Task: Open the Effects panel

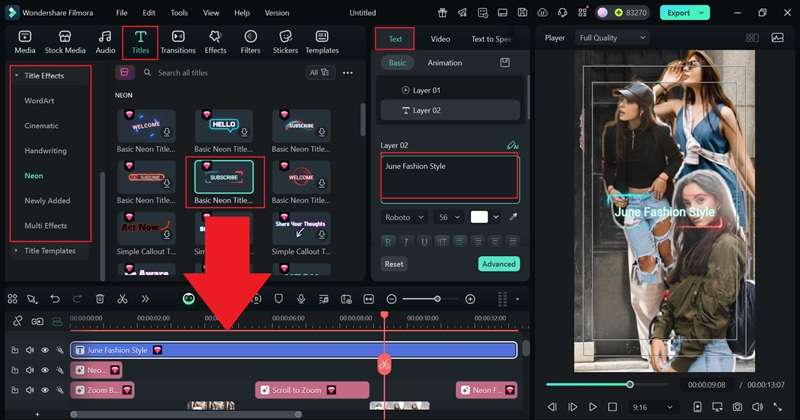Action: 215,42
